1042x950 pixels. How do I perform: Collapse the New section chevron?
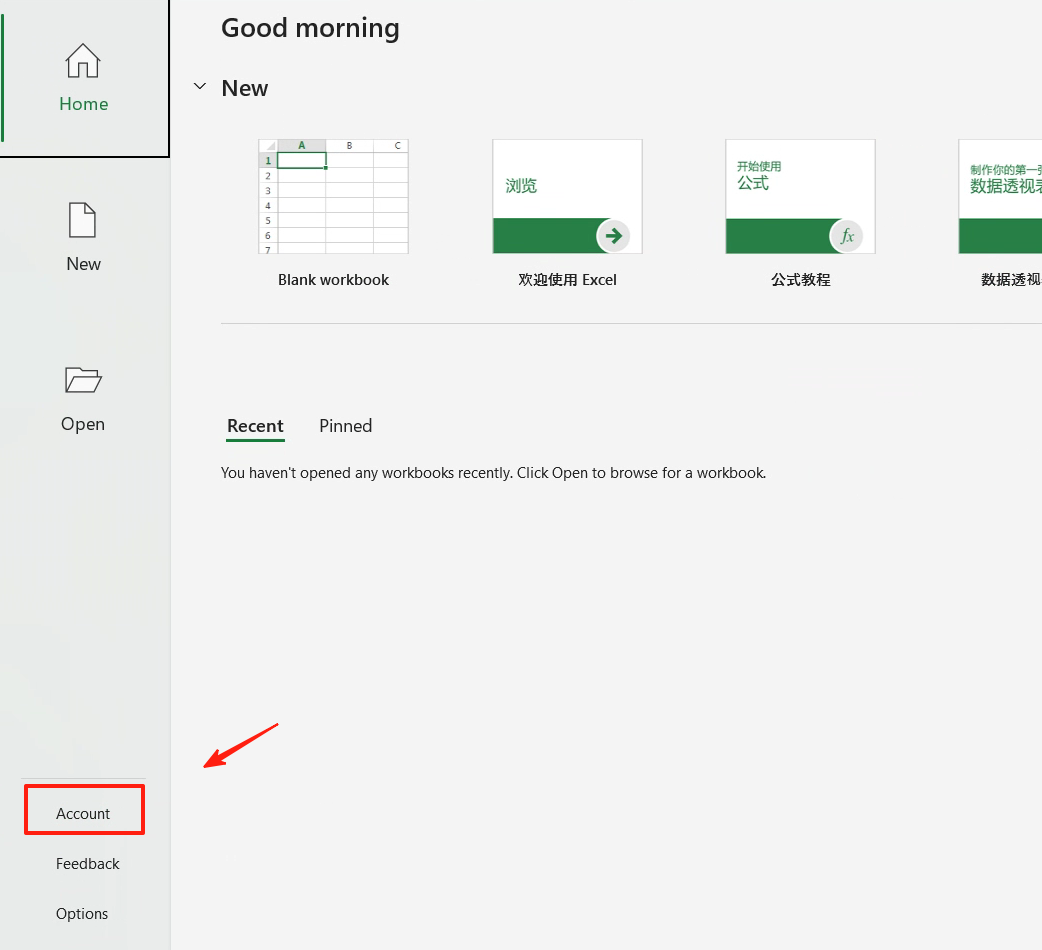point(199,88)
